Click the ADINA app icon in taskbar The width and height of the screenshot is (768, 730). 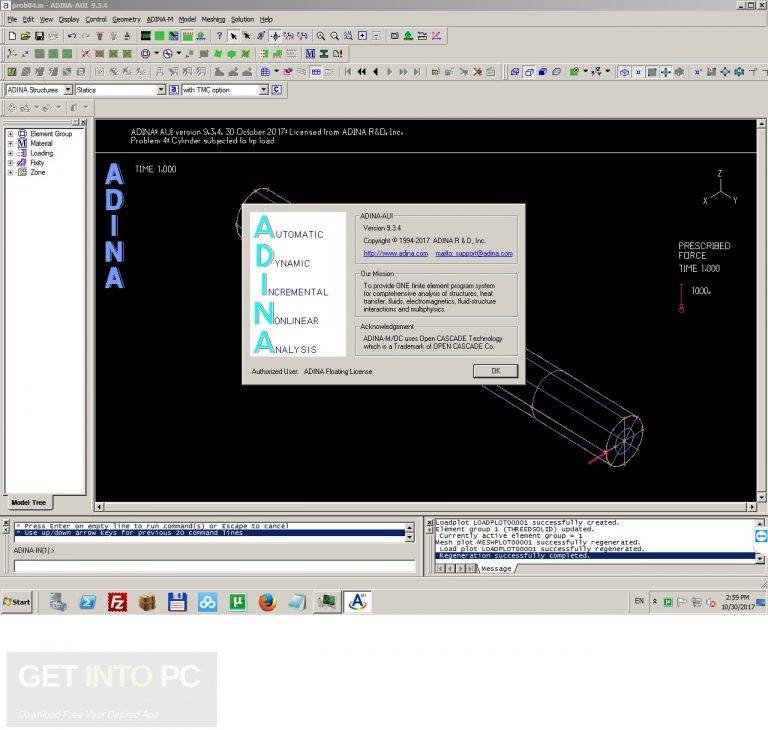click(358, 602)
